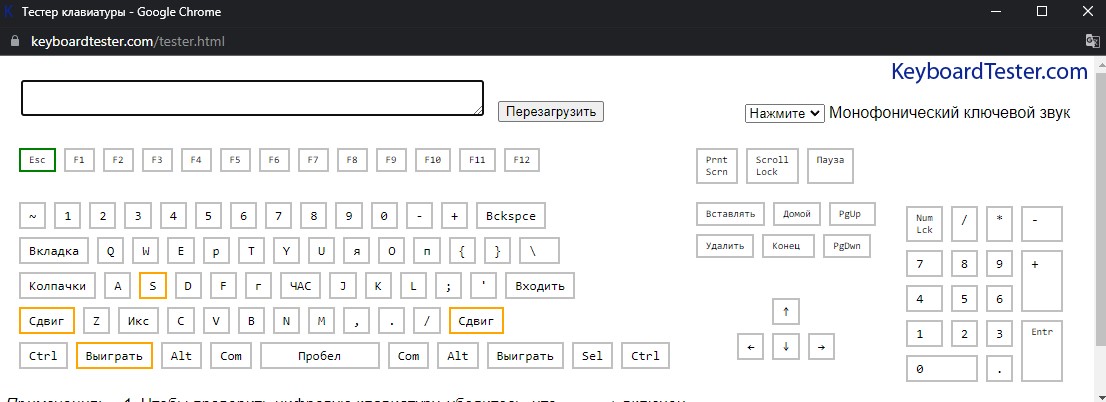
Task: Click the Колпачки caps lock key
Action: pyautogui.click(x=58, y=286)
